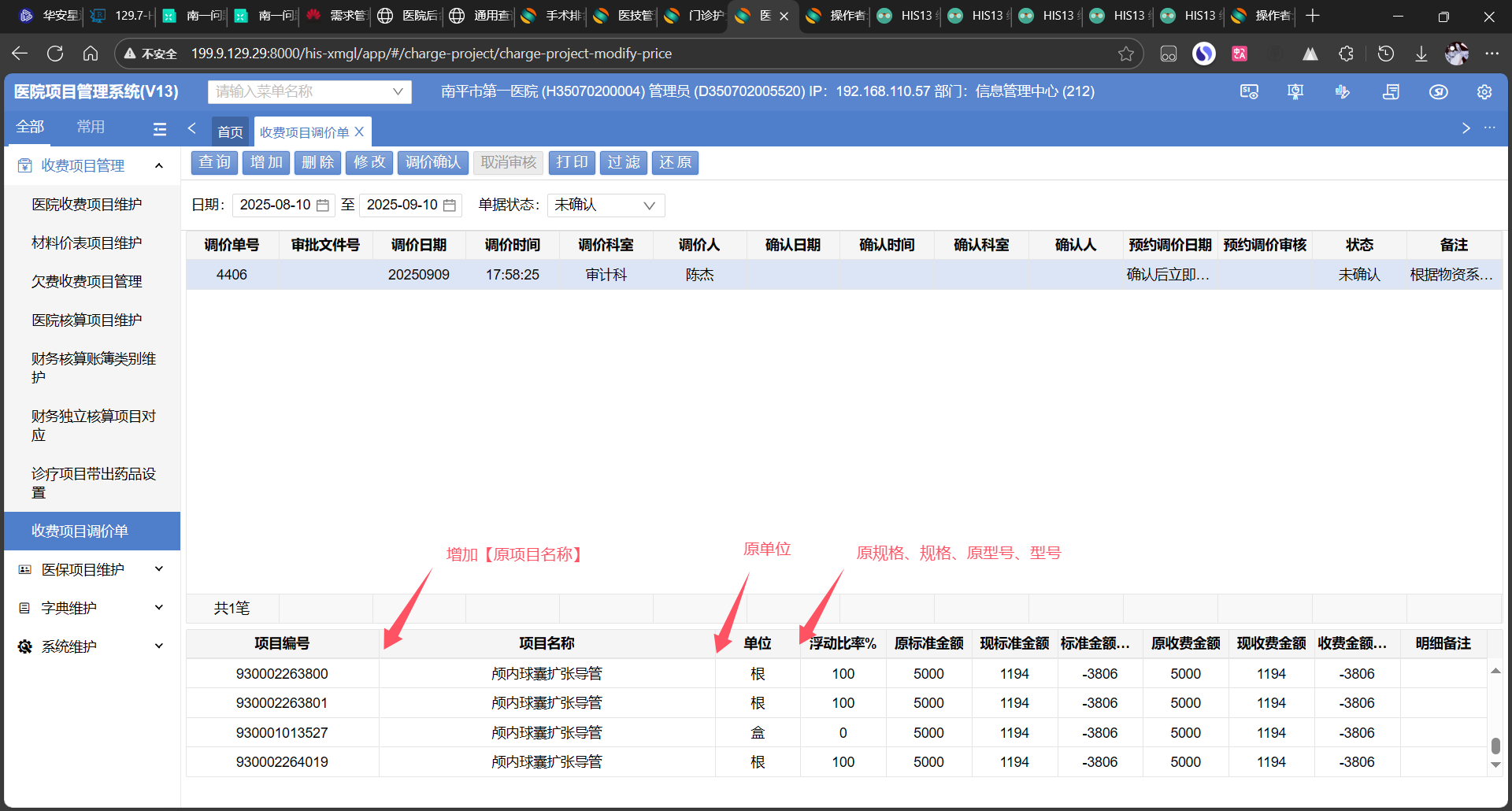This screenshot has height=811, width=1512.
Task: Open the end date calendar picker icon
Action: (x=450, y=206)
